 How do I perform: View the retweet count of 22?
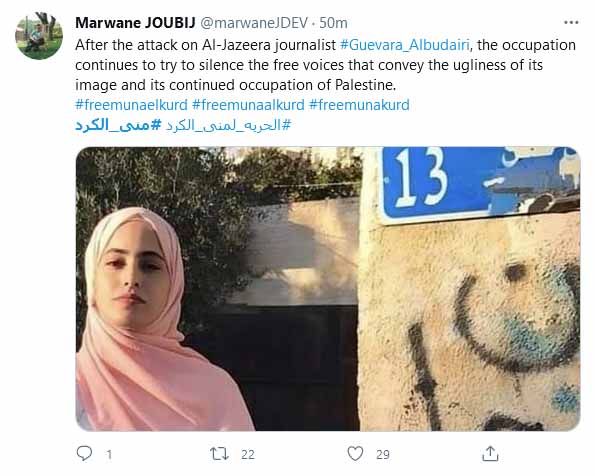coord(248,454)
